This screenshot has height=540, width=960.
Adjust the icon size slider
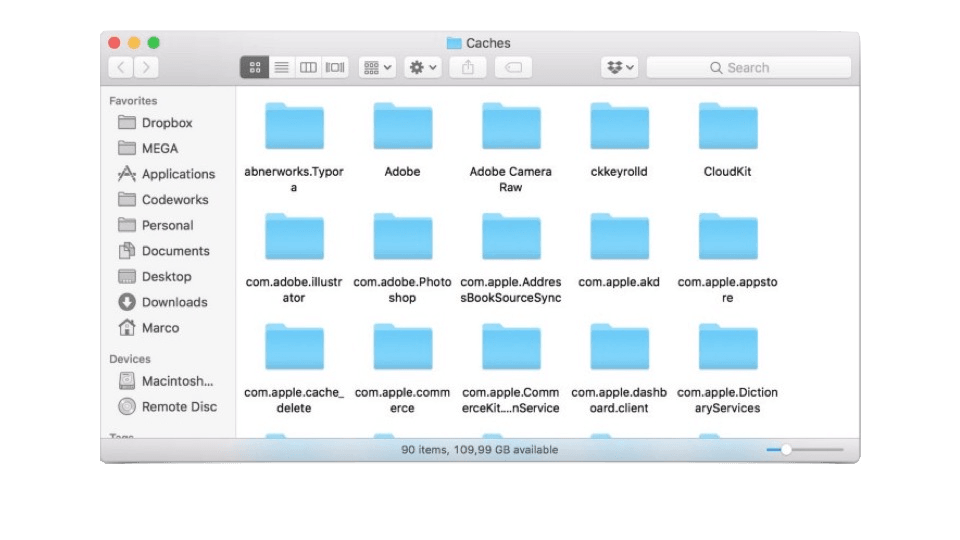point(786,450)
